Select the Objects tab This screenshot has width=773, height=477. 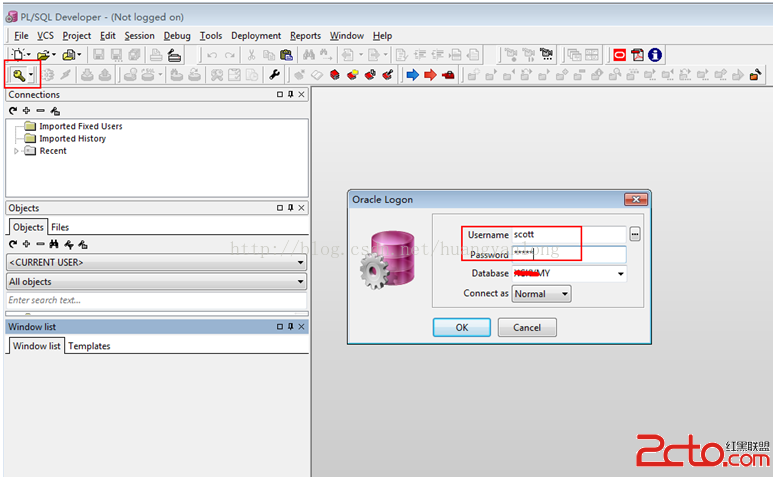28,227
